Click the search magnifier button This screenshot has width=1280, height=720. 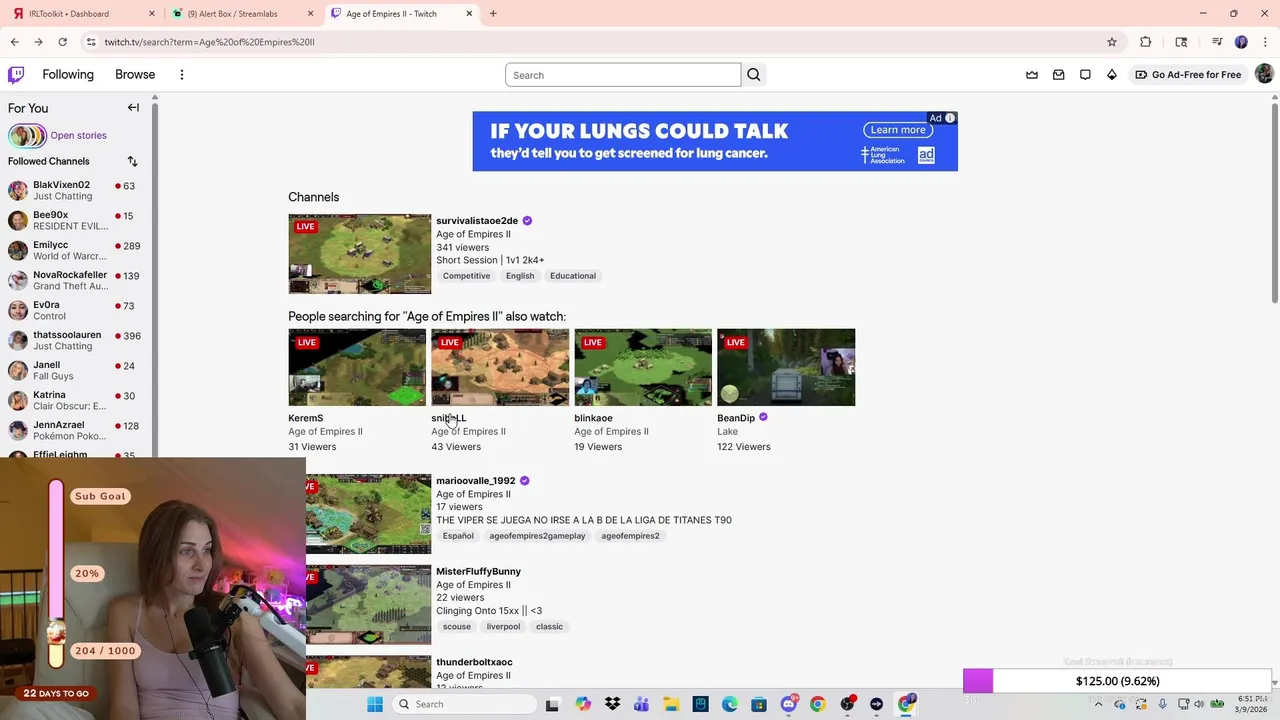[754, 75]
